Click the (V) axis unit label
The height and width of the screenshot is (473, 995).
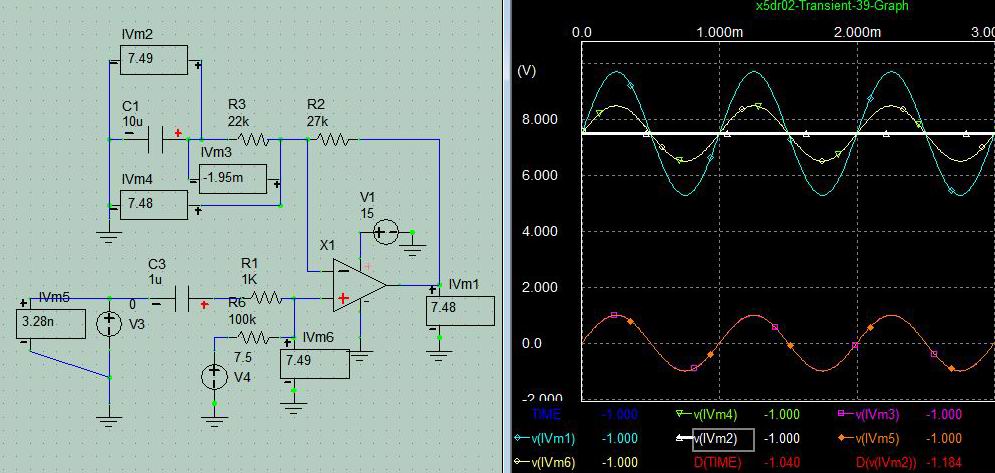click(x=527, y=71)
